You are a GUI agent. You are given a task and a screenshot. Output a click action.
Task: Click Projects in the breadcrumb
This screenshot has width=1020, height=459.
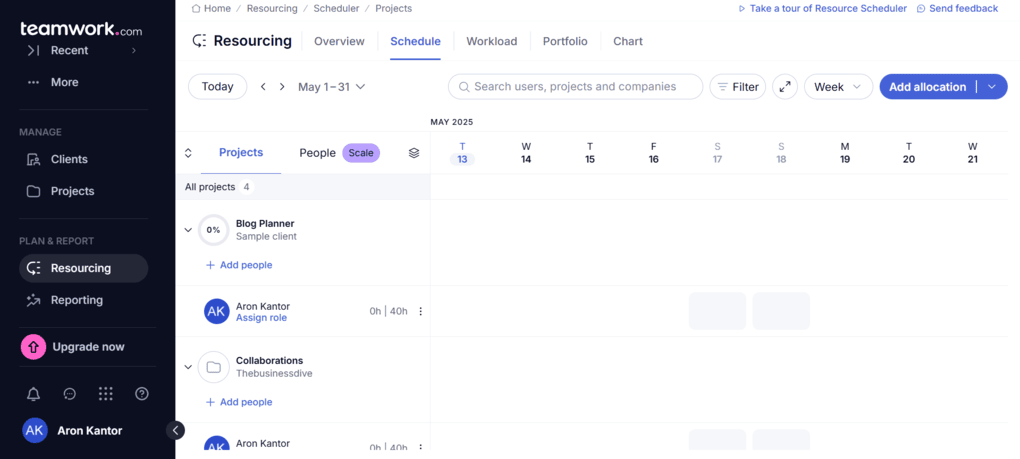point(394,8)
